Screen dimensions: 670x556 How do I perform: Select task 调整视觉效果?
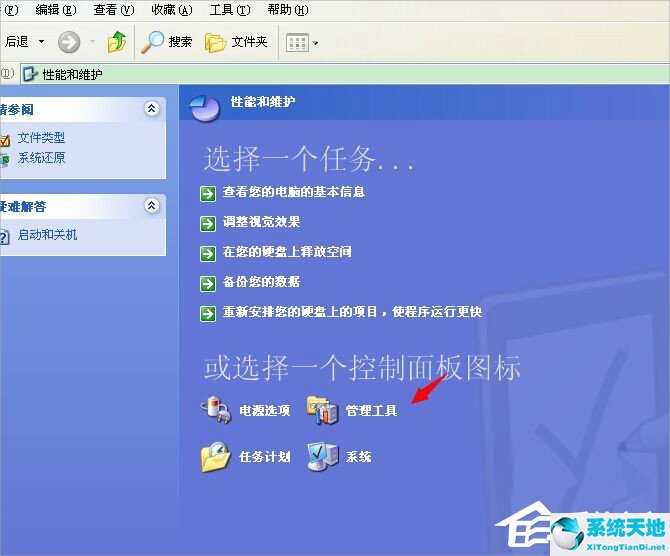tap(262, 221)
